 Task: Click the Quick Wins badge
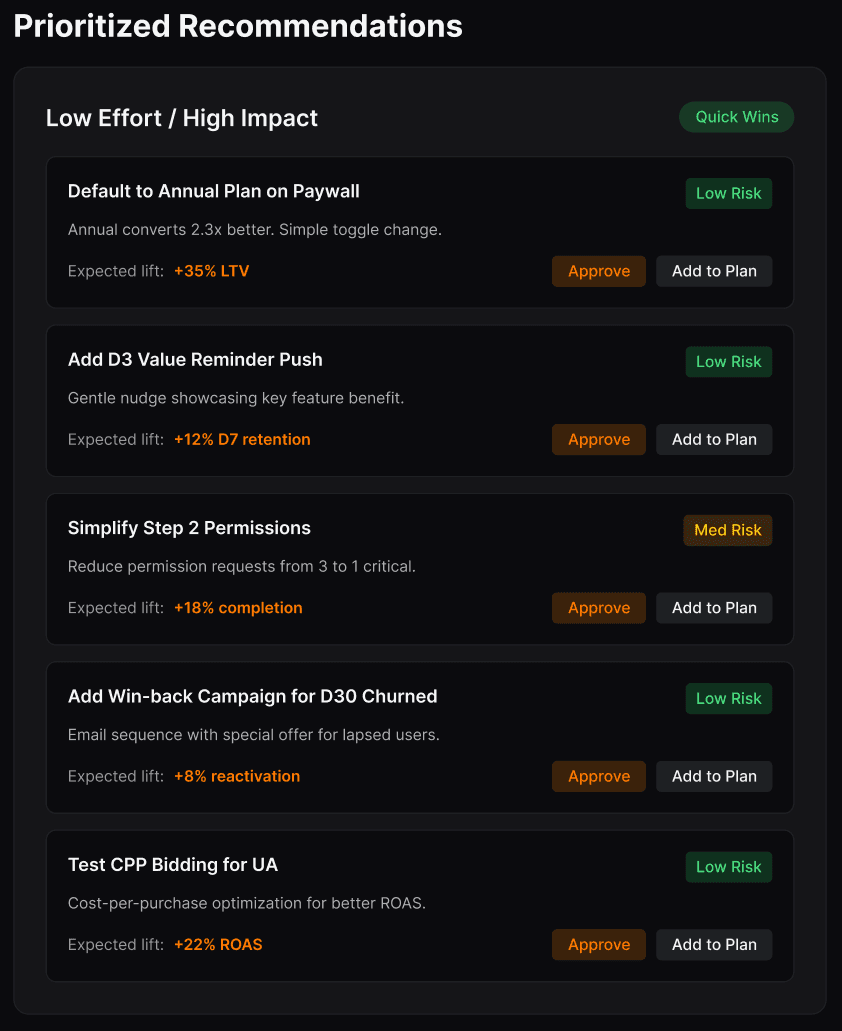click(x=736, y=117)
